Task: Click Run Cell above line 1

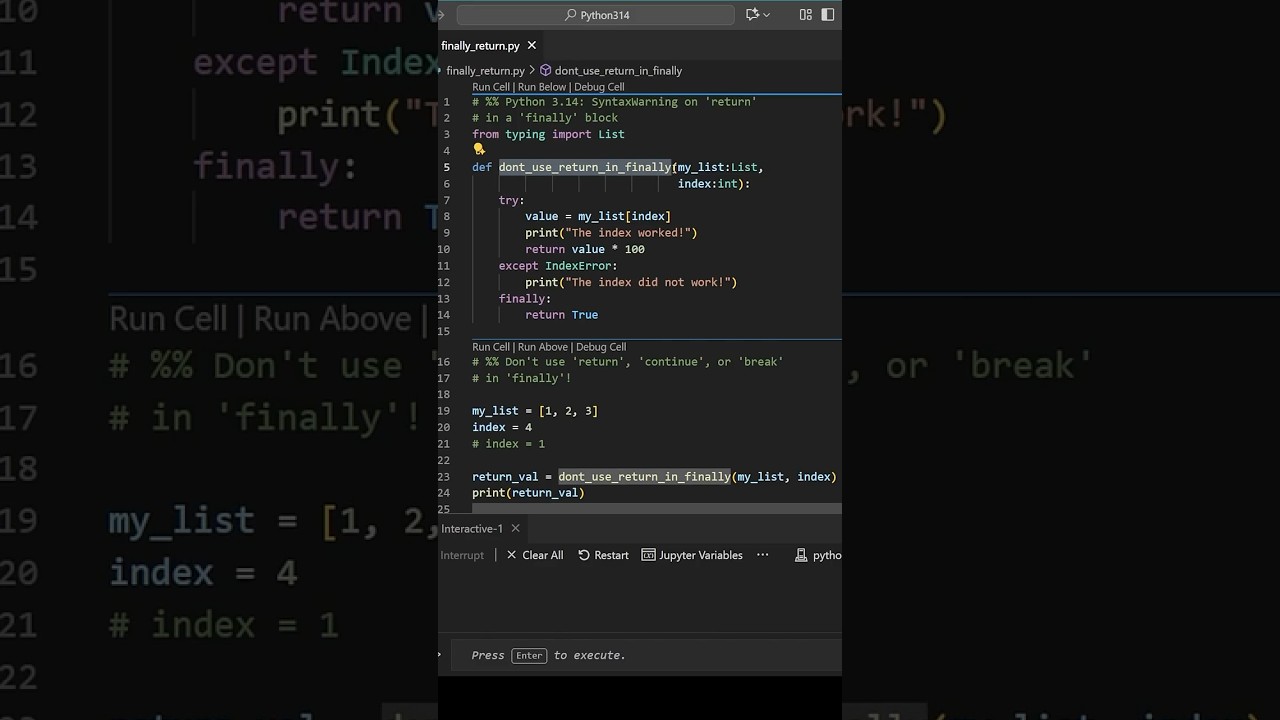Action: tap(491, 87)
